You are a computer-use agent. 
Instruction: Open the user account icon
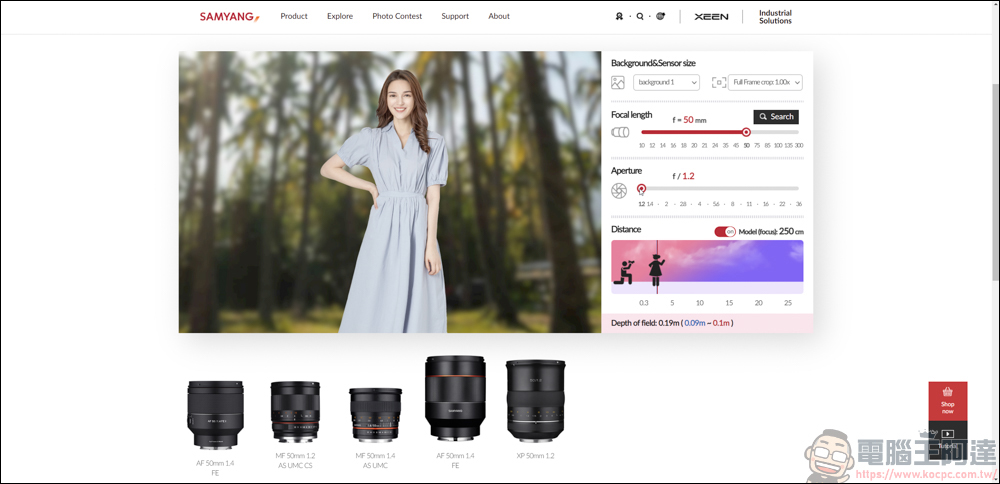click(x=619, y=17)
